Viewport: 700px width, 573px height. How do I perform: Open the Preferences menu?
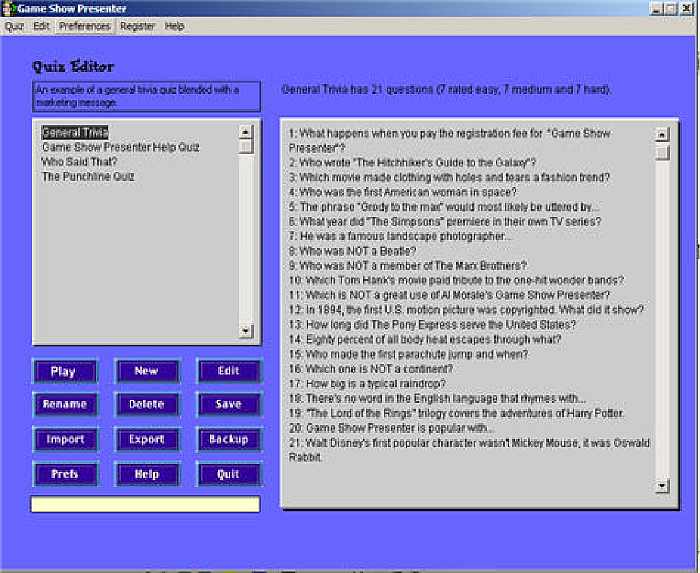coord(84,26)
